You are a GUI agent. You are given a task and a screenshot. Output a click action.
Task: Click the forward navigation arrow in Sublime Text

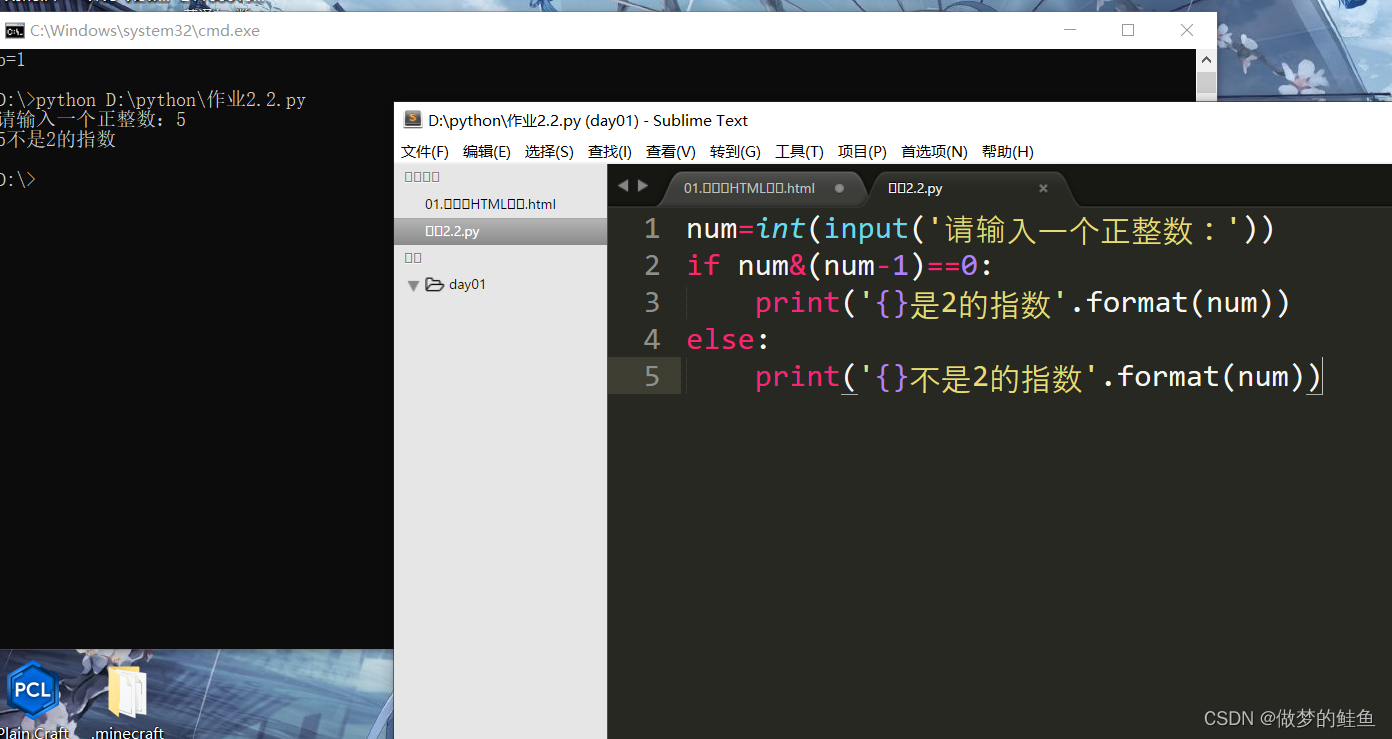[x=643, y=184]
